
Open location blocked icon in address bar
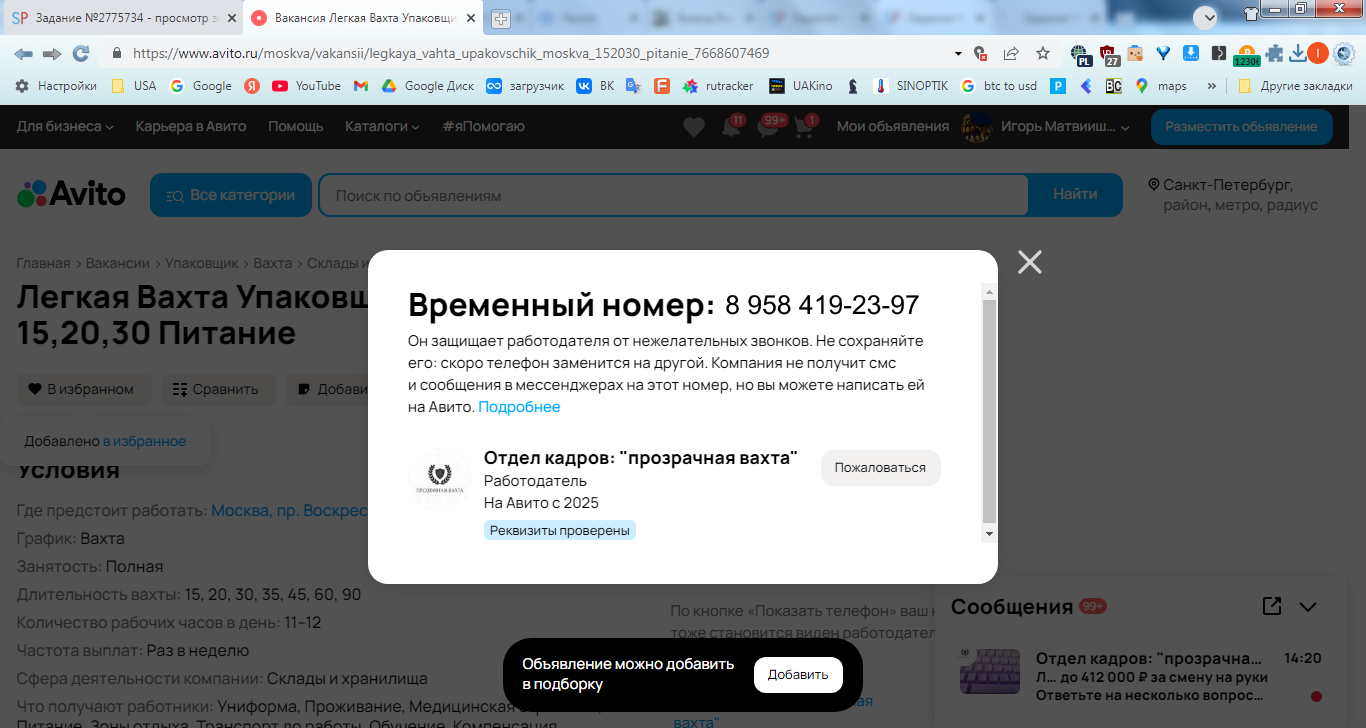point(981,53)
